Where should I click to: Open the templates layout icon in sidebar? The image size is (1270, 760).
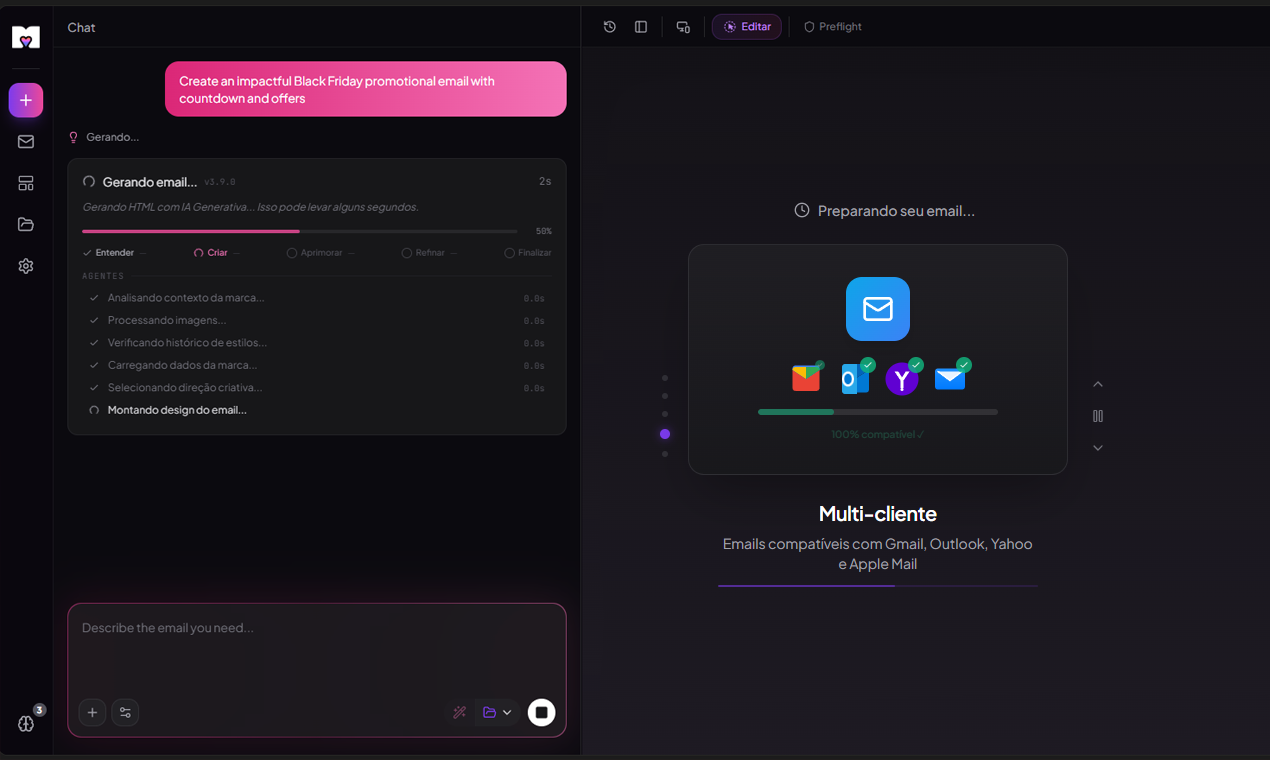coord(25,183)
